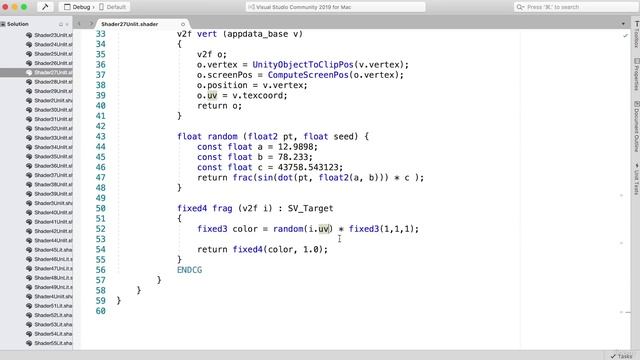Open the Properties side panel
The image size is (640, 360).
(636, 74)
